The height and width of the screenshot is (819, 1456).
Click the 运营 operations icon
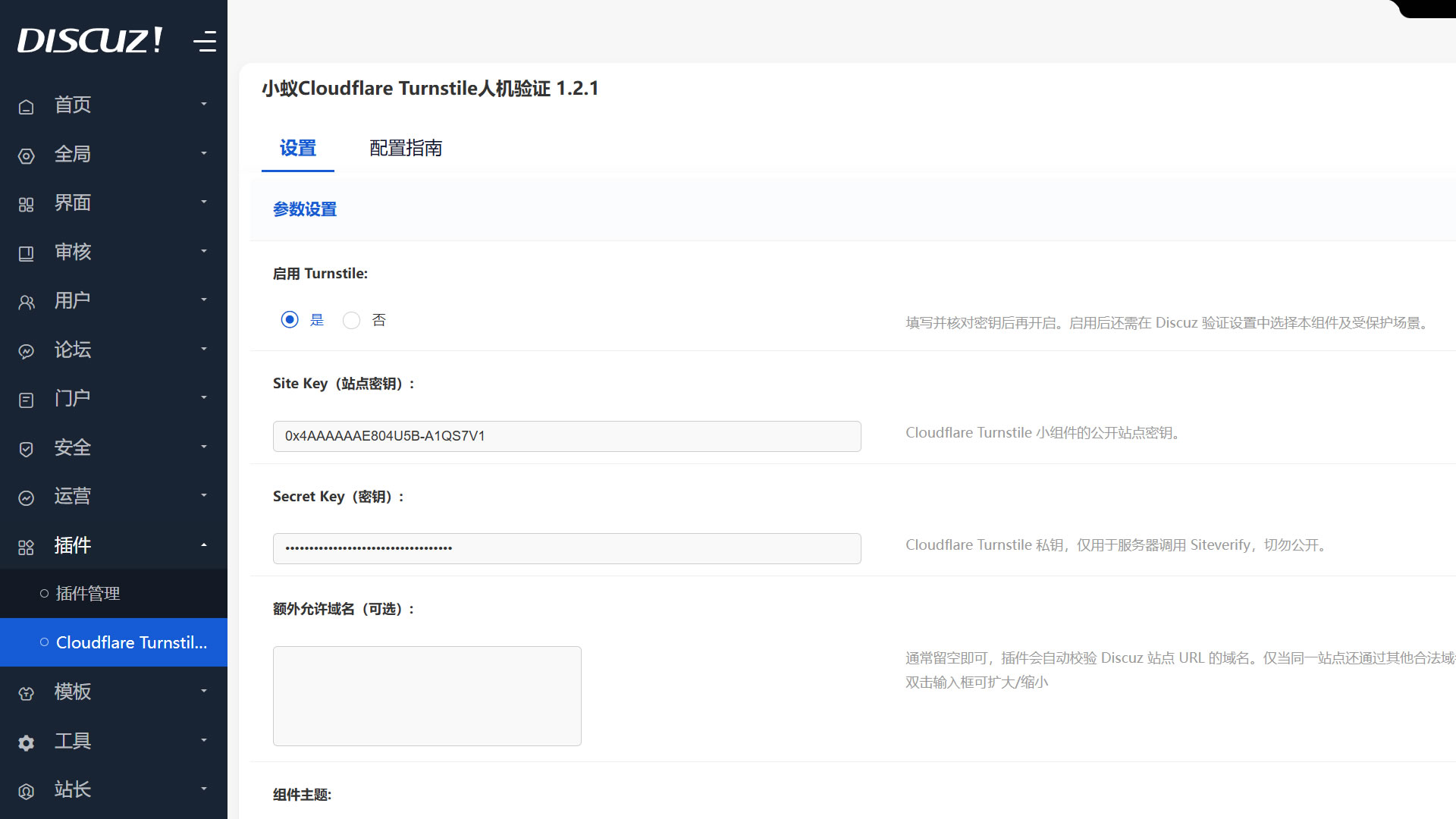coord(26,498)
